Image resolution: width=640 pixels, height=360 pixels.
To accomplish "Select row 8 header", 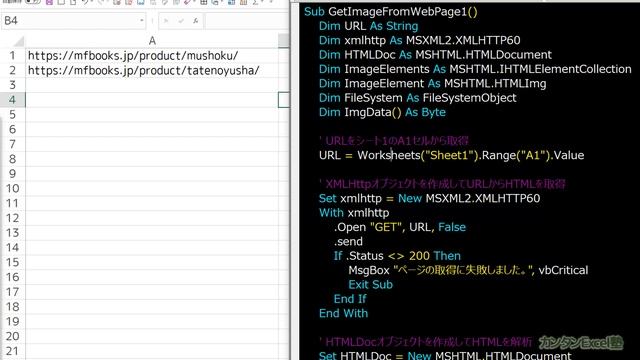I will pos(13,159).
